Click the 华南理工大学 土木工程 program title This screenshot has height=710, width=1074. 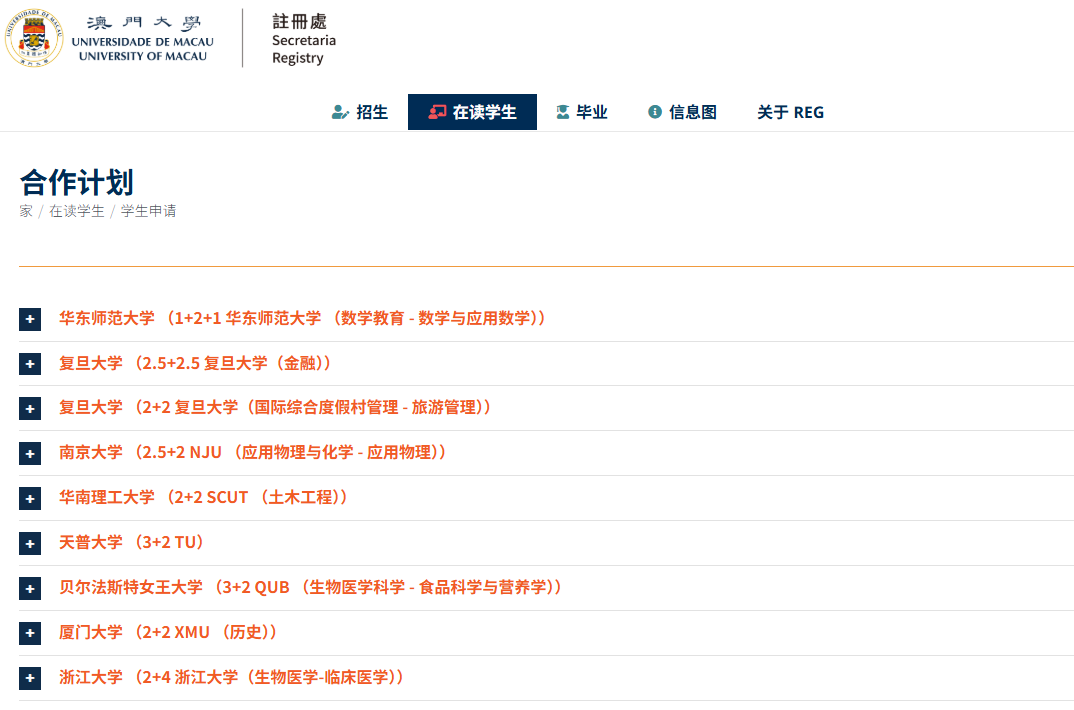(x=203, y=497)
